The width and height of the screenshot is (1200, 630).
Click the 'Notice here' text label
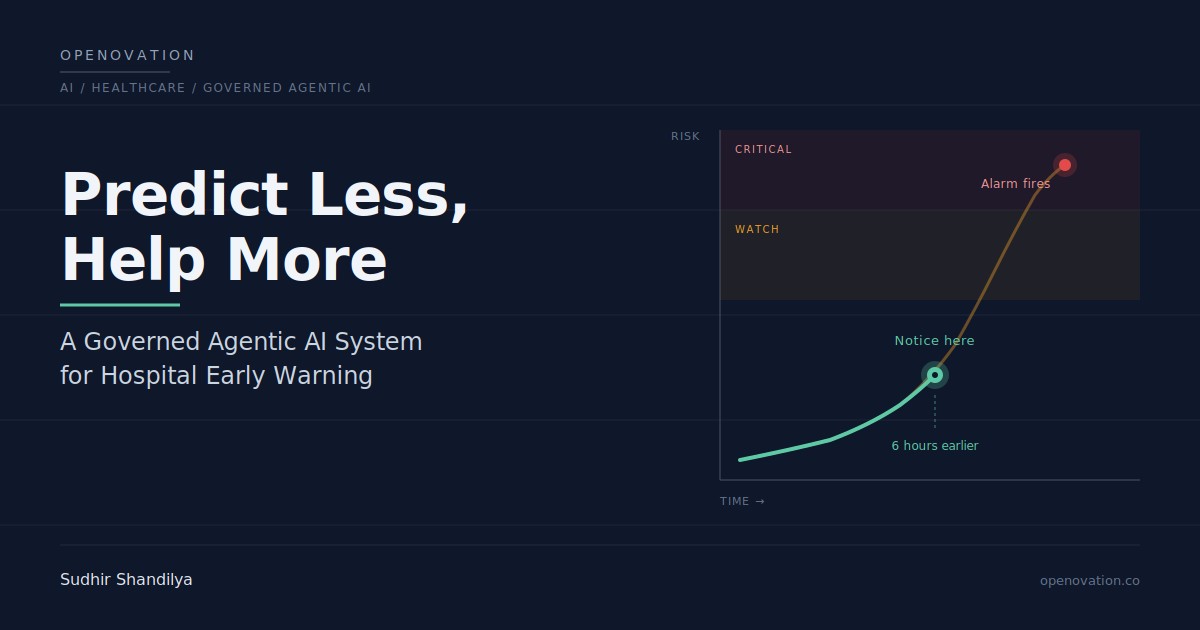coord(934,341)
